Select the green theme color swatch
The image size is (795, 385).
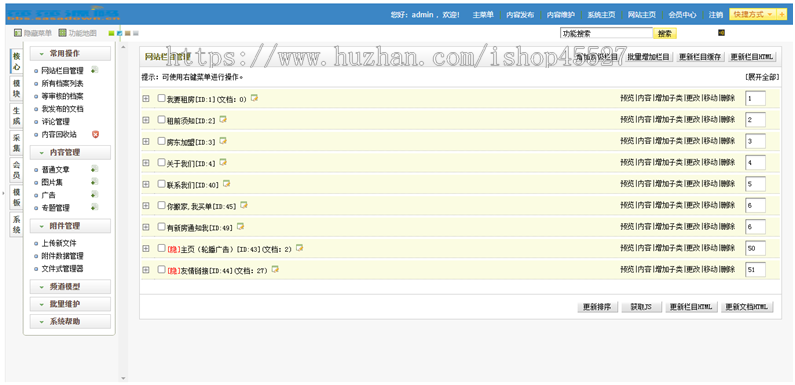[112, 33]
